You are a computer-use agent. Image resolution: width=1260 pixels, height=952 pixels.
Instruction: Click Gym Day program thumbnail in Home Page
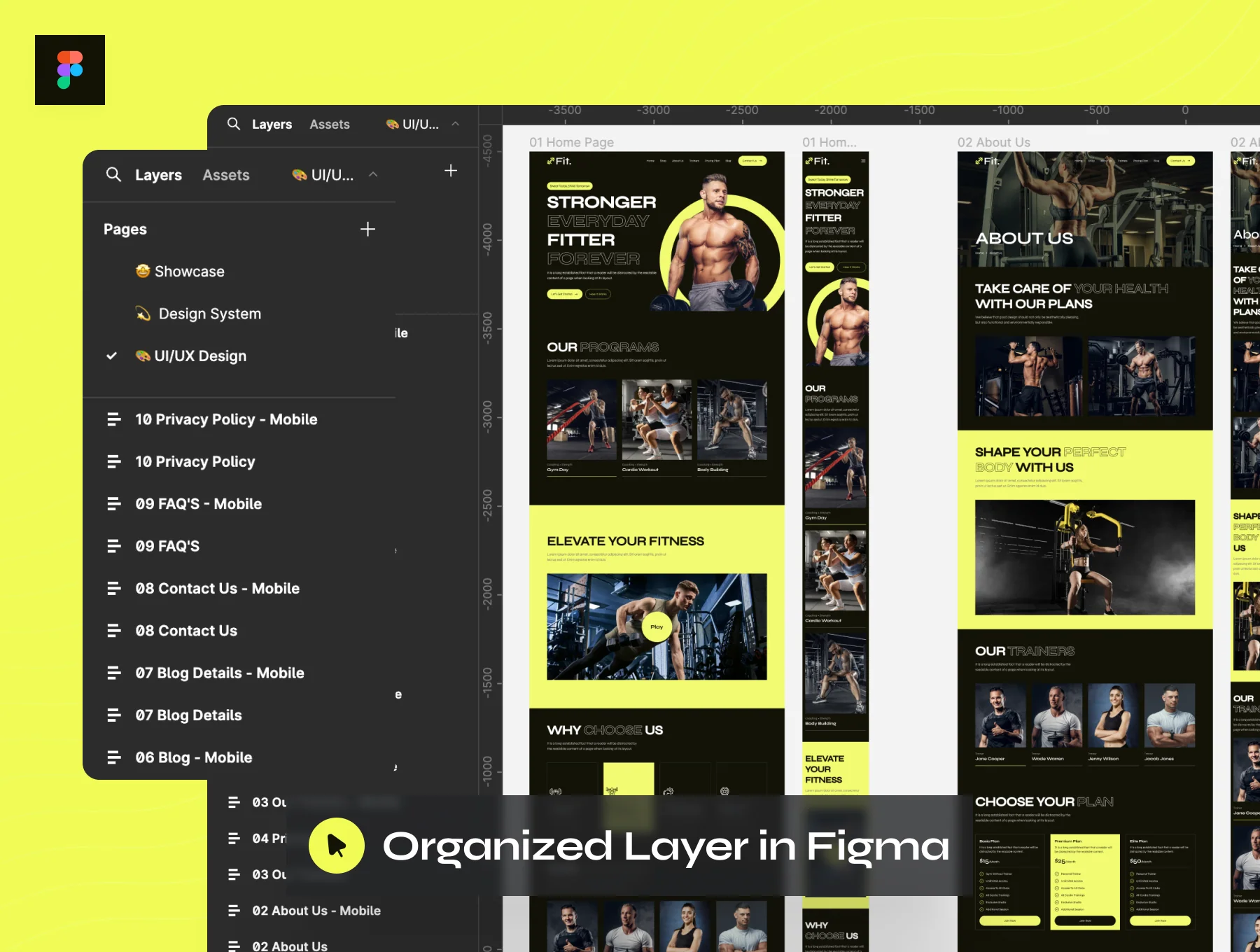coord(582,420)
